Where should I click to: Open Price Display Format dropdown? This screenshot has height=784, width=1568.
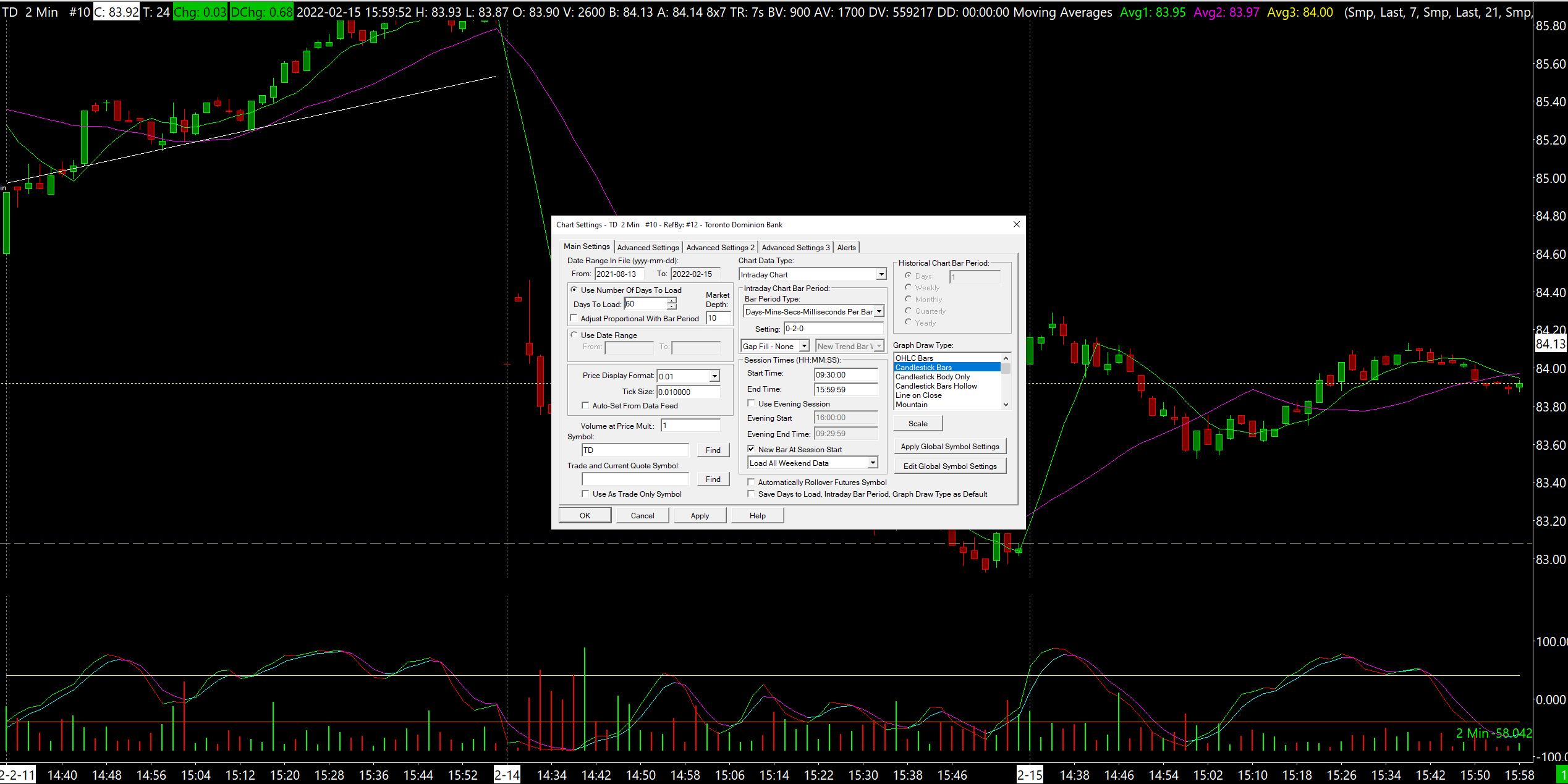coord(714,376)
